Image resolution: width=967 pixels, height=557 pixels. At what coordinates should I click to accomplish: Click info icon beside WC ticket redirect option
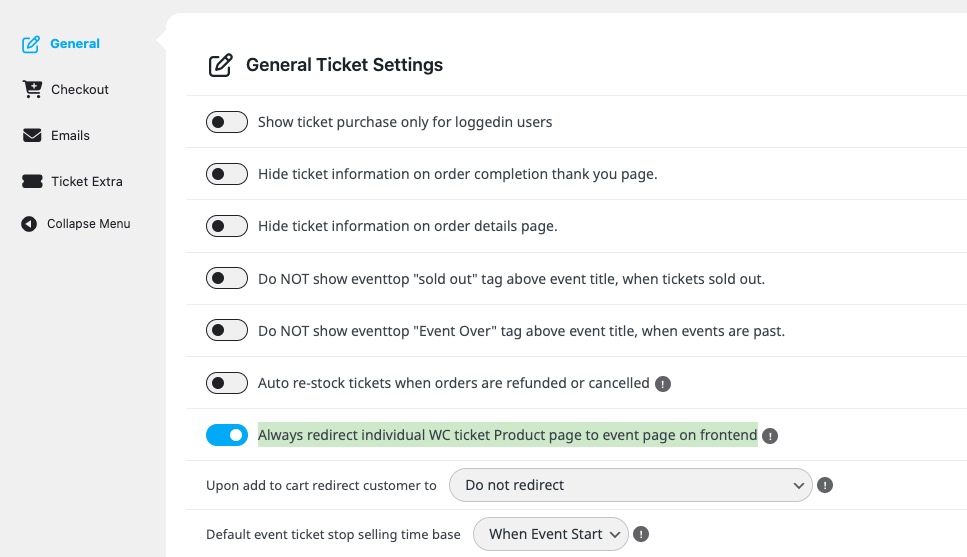(770, 436)
